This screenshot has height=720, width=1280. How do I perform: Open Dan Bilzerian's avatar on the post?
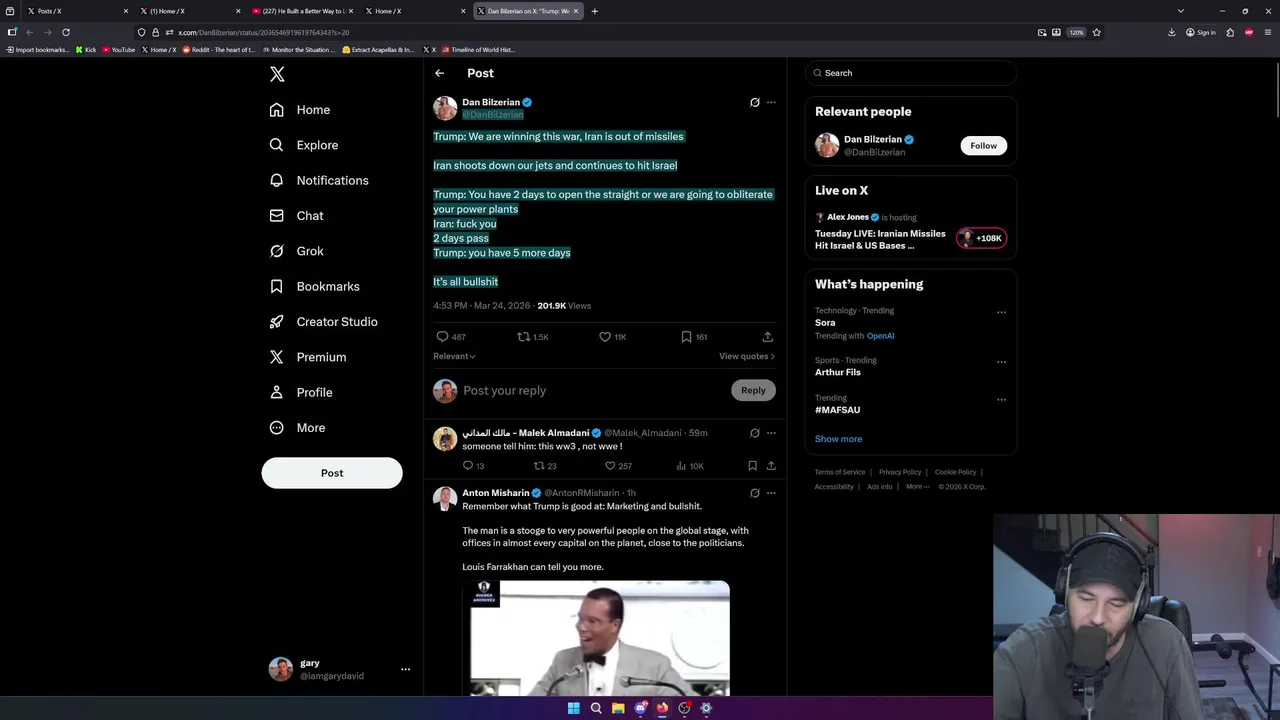[x=445, y=108]
